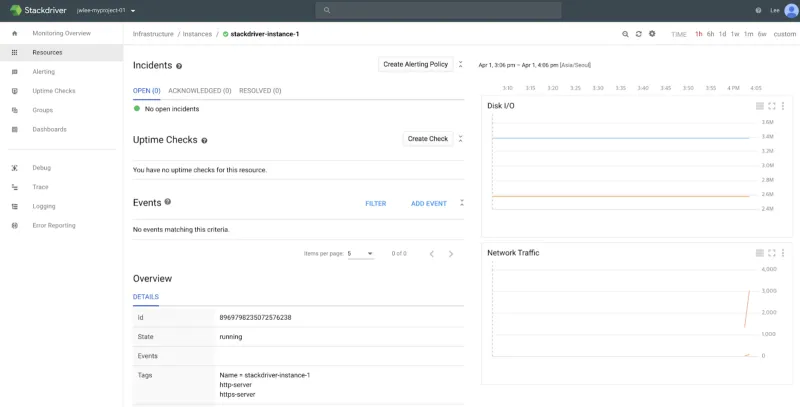The height and width of the screenshot is (407, 800).
Task: Click the Error Reporting sidebar icon
Action: (14, 225)
